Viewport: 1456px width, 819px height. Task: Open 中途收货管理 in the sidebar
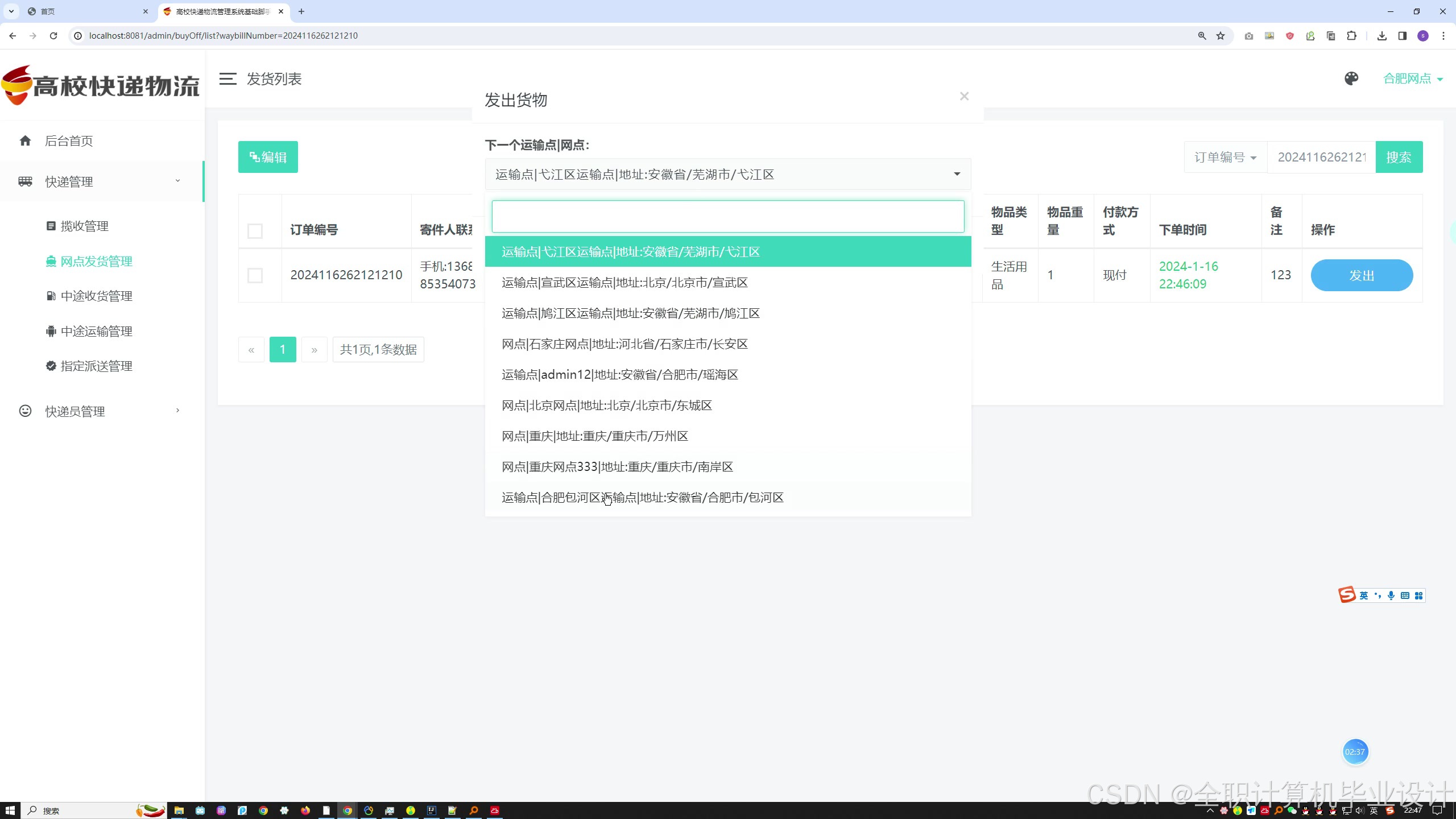pyautogui.click(x=96, y=296)
